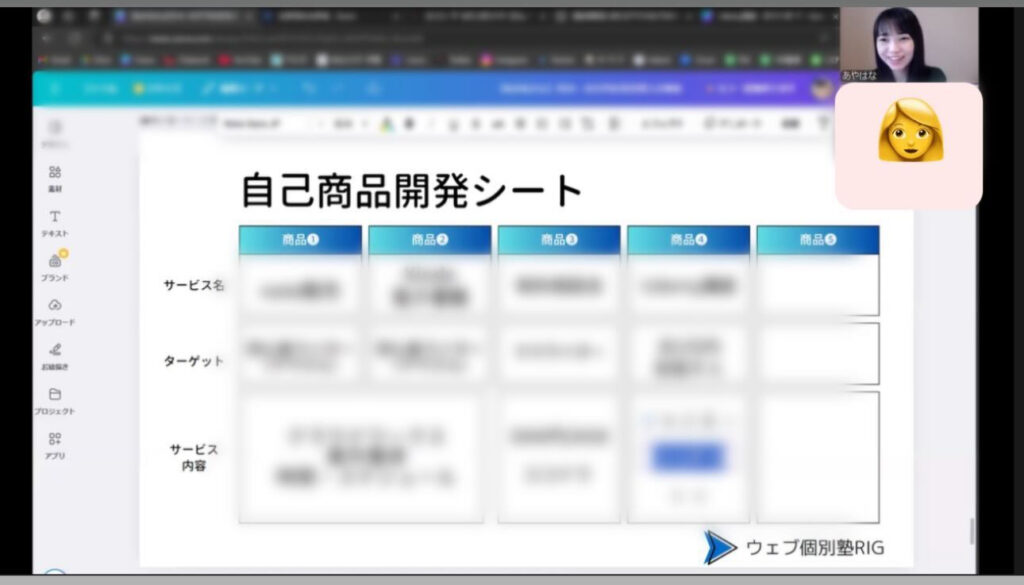Open the 素材 (Elements) sidebar panel

55,177
